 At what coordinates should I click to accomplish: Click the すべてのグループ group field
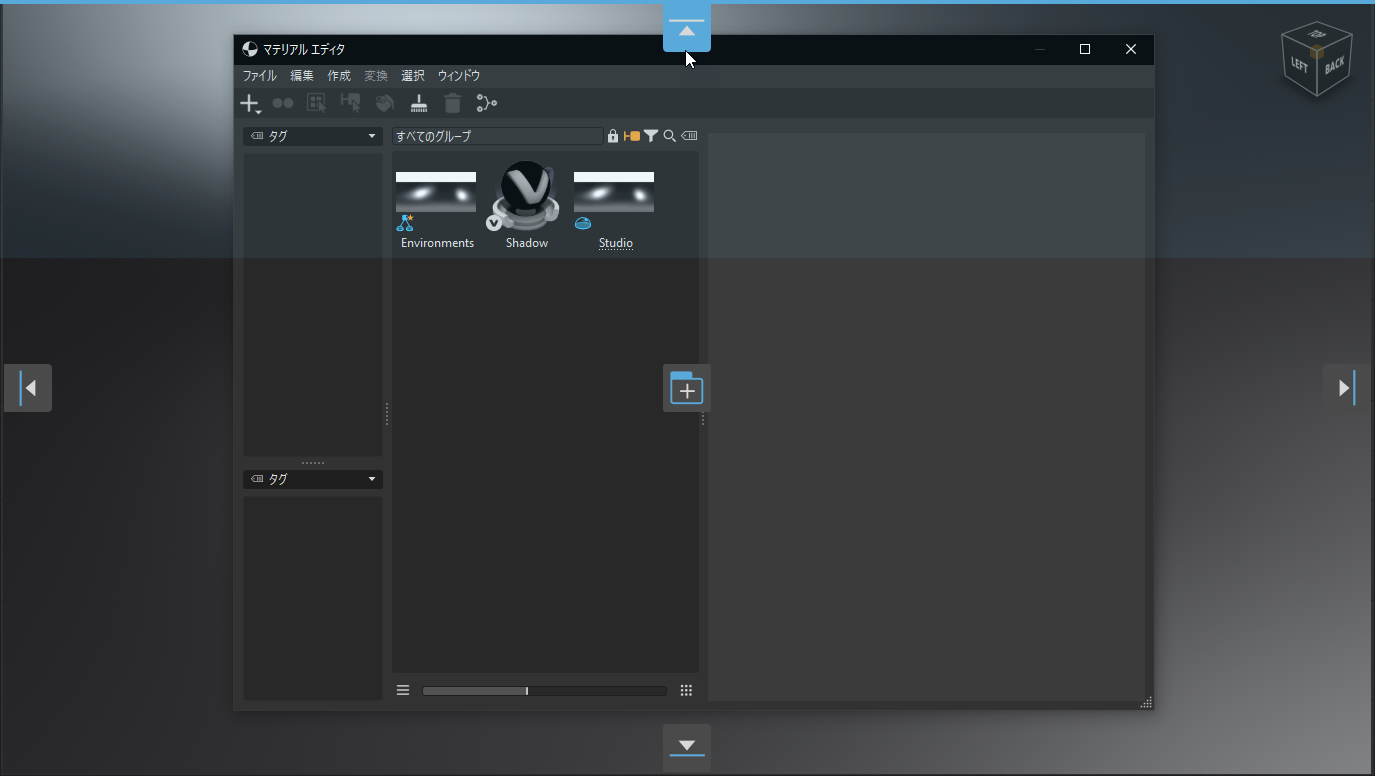(498, 136)
